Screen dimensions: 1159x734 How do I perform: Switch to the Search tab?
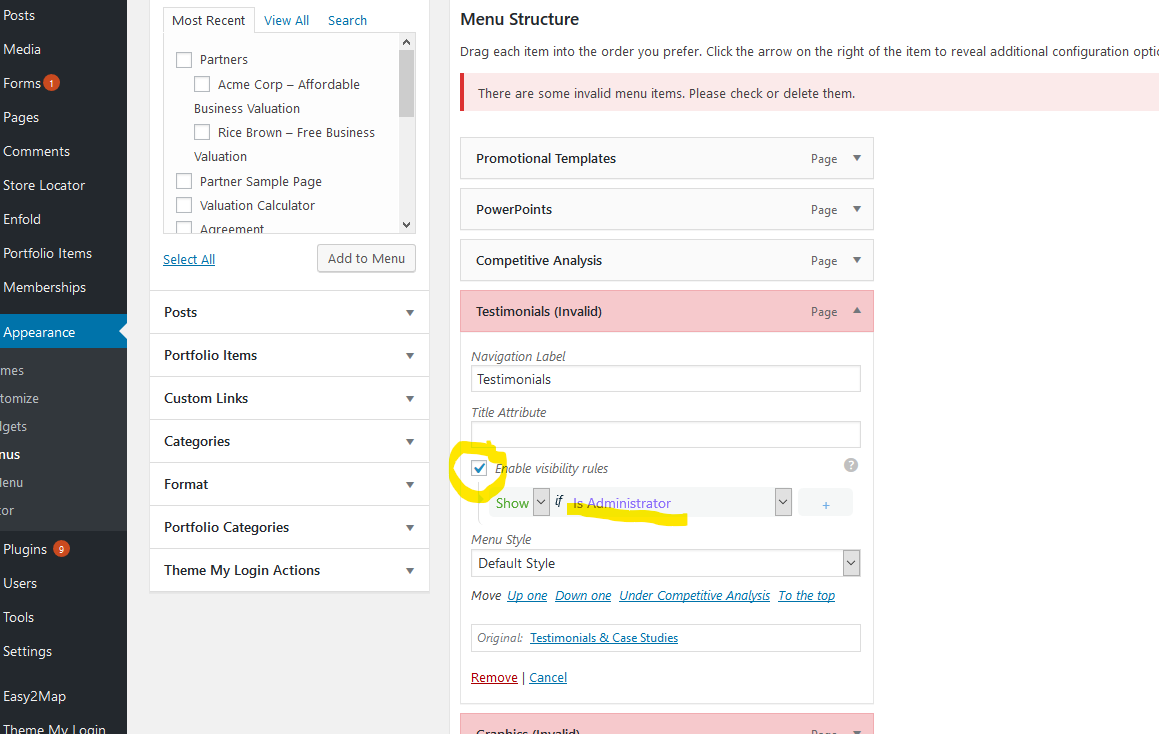pyautogui.click(x=347, y=20)
